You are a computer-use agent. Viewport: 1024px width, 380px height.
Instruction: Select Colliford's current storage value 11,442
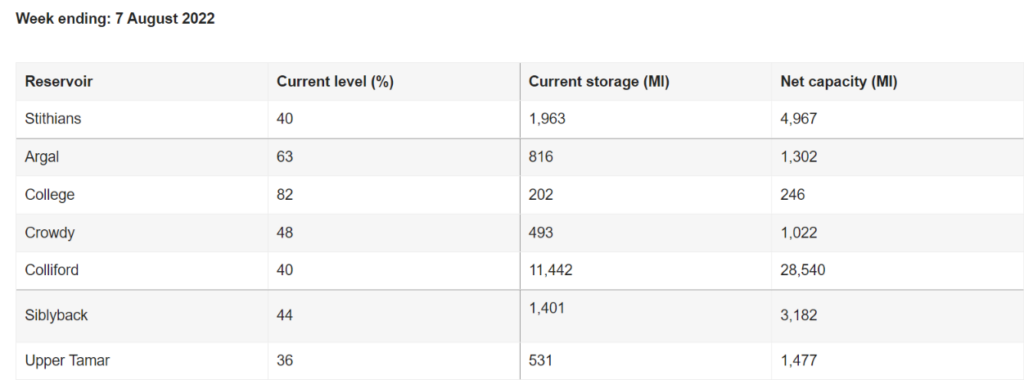[x=551, y=270]
